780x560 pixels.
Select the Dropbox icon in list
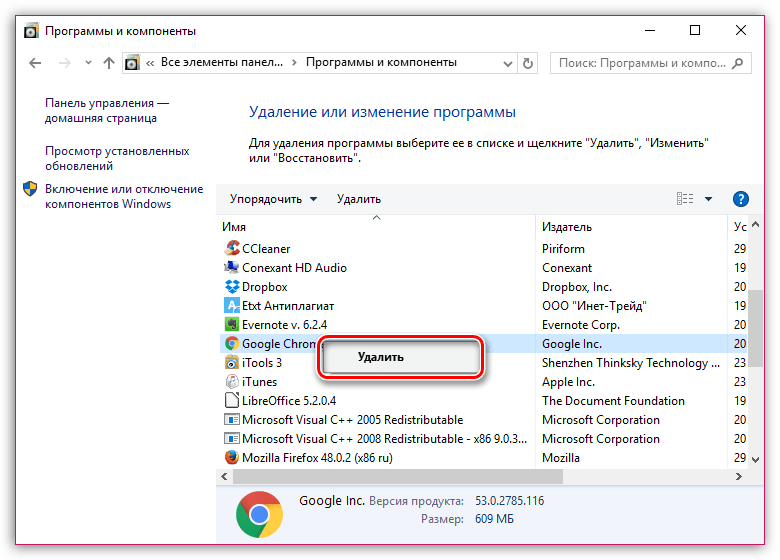coord(232,286)
